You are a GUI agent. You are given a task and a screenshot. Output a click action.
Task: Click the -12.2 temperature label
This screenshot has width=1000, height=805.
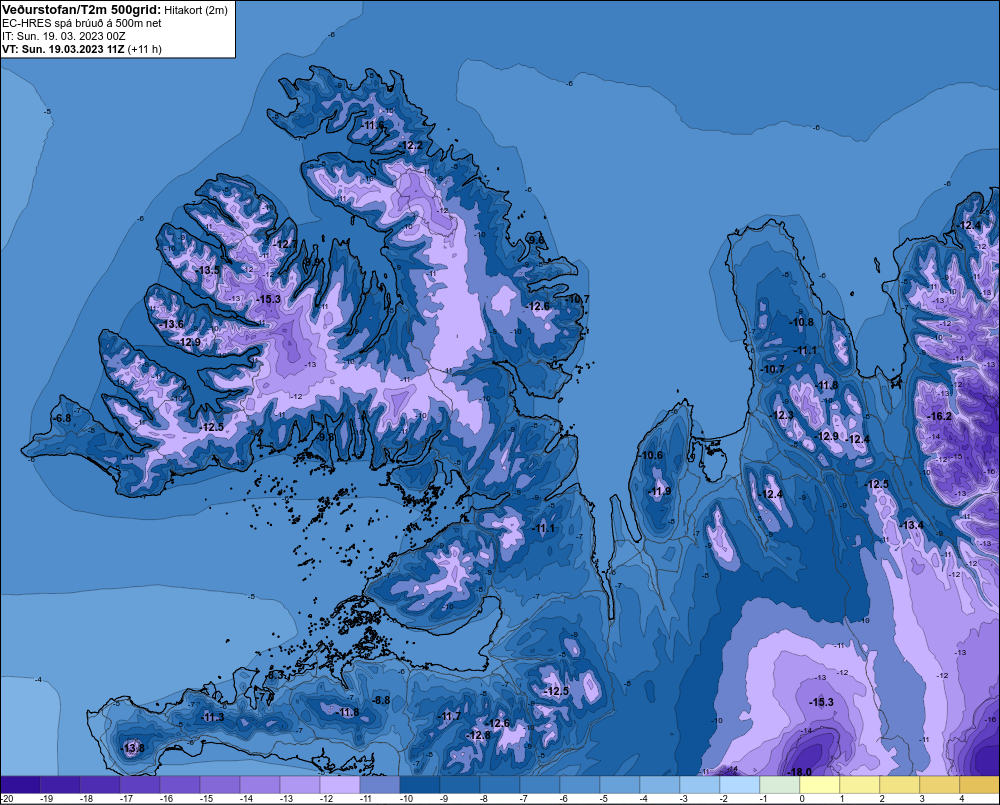(x=410, y=145)
